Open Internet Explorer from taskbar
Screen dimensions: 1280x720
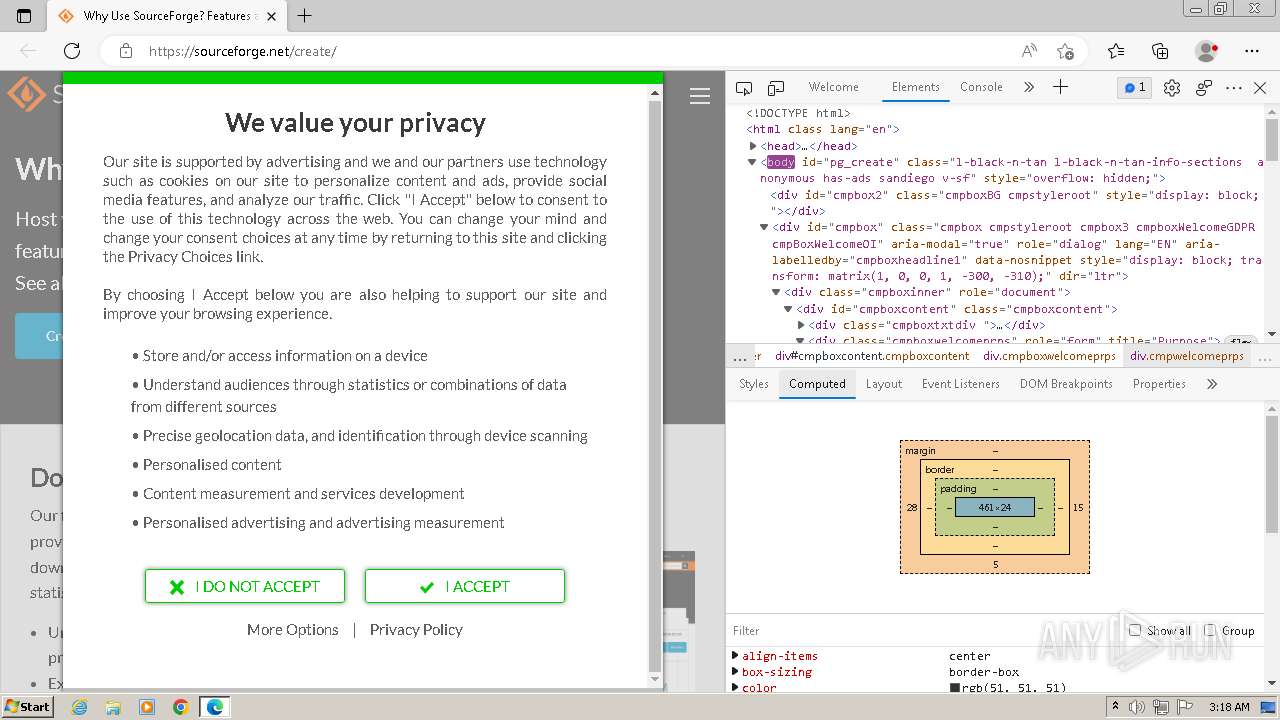click(79, 707)
